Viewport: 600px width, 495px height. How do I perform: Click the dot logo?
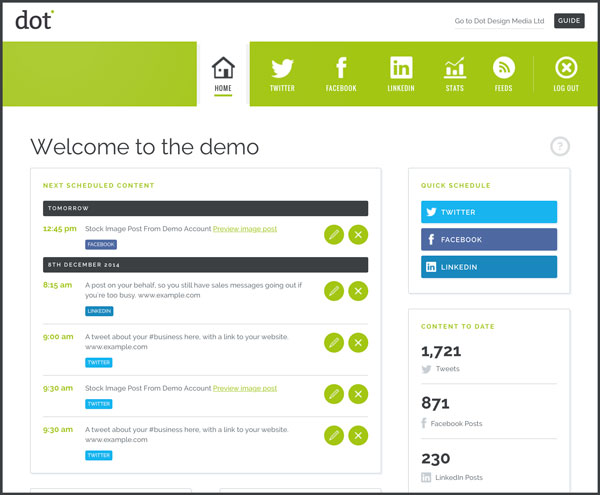point(34,20)
